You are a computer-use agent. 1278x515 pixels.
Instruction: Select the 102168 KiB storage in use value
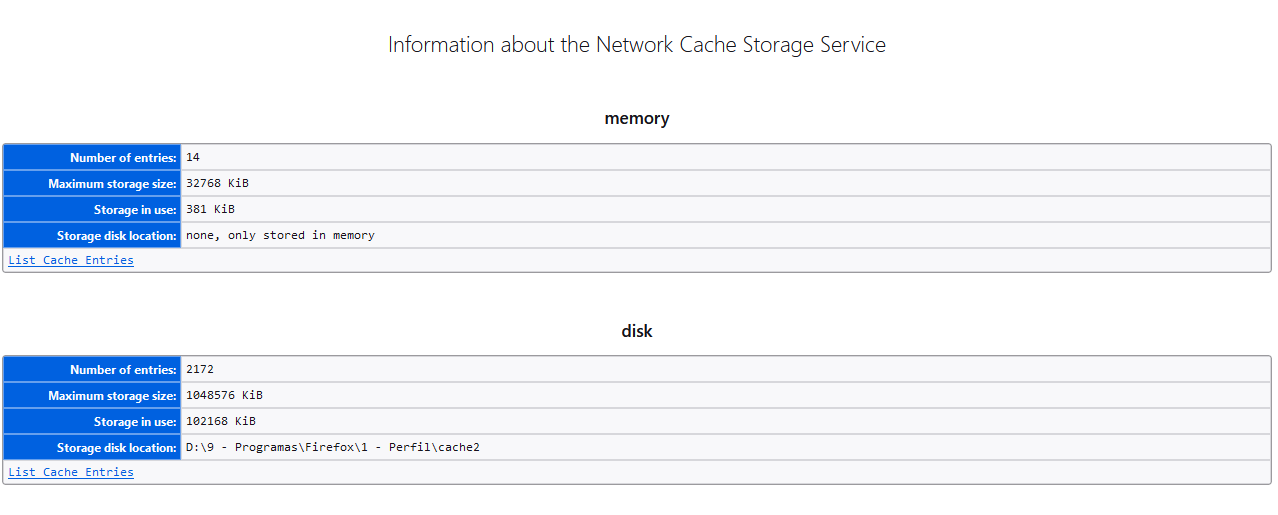pos(221,422)
